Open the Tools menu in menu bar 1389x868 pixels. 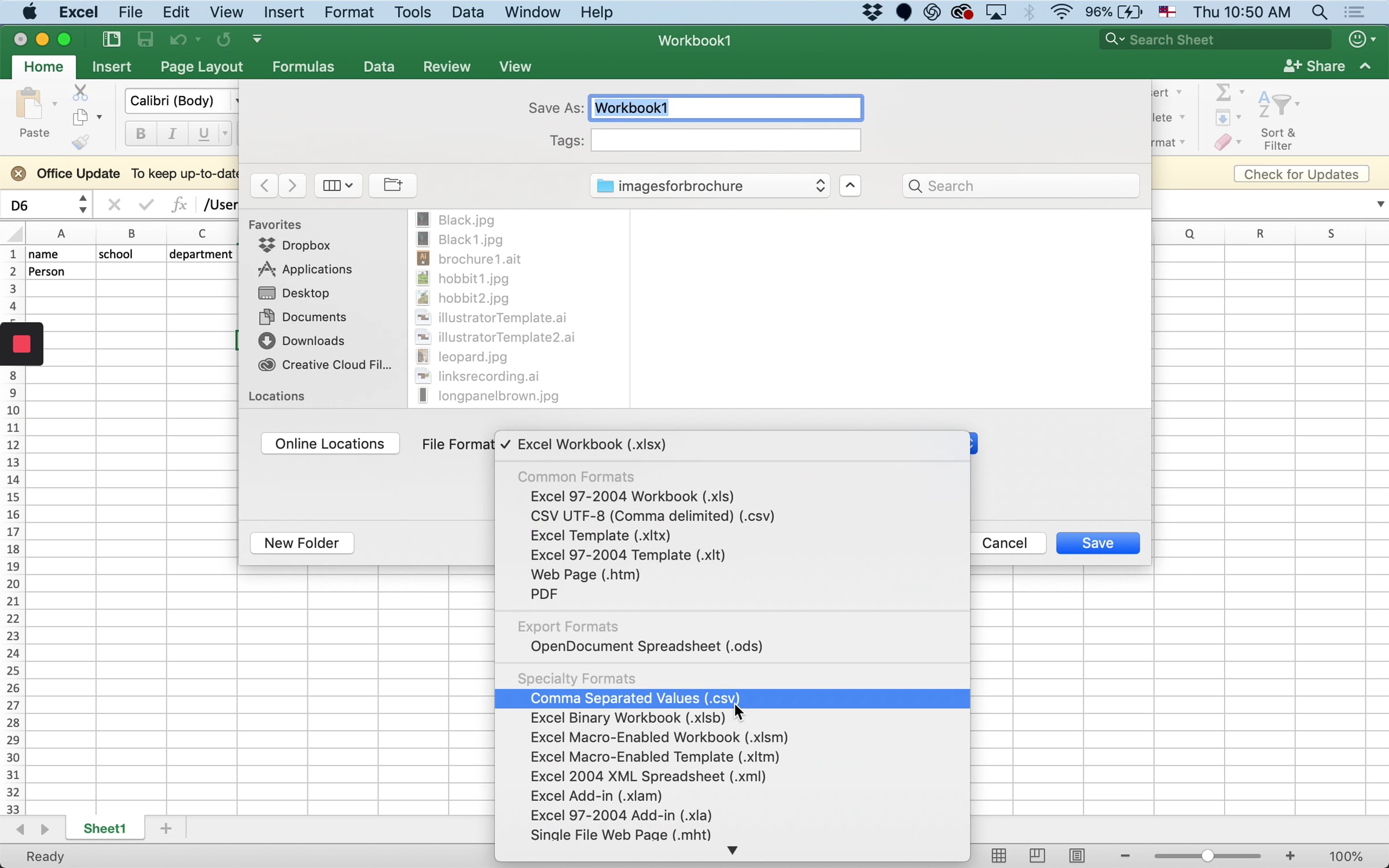tap(412, 12)
